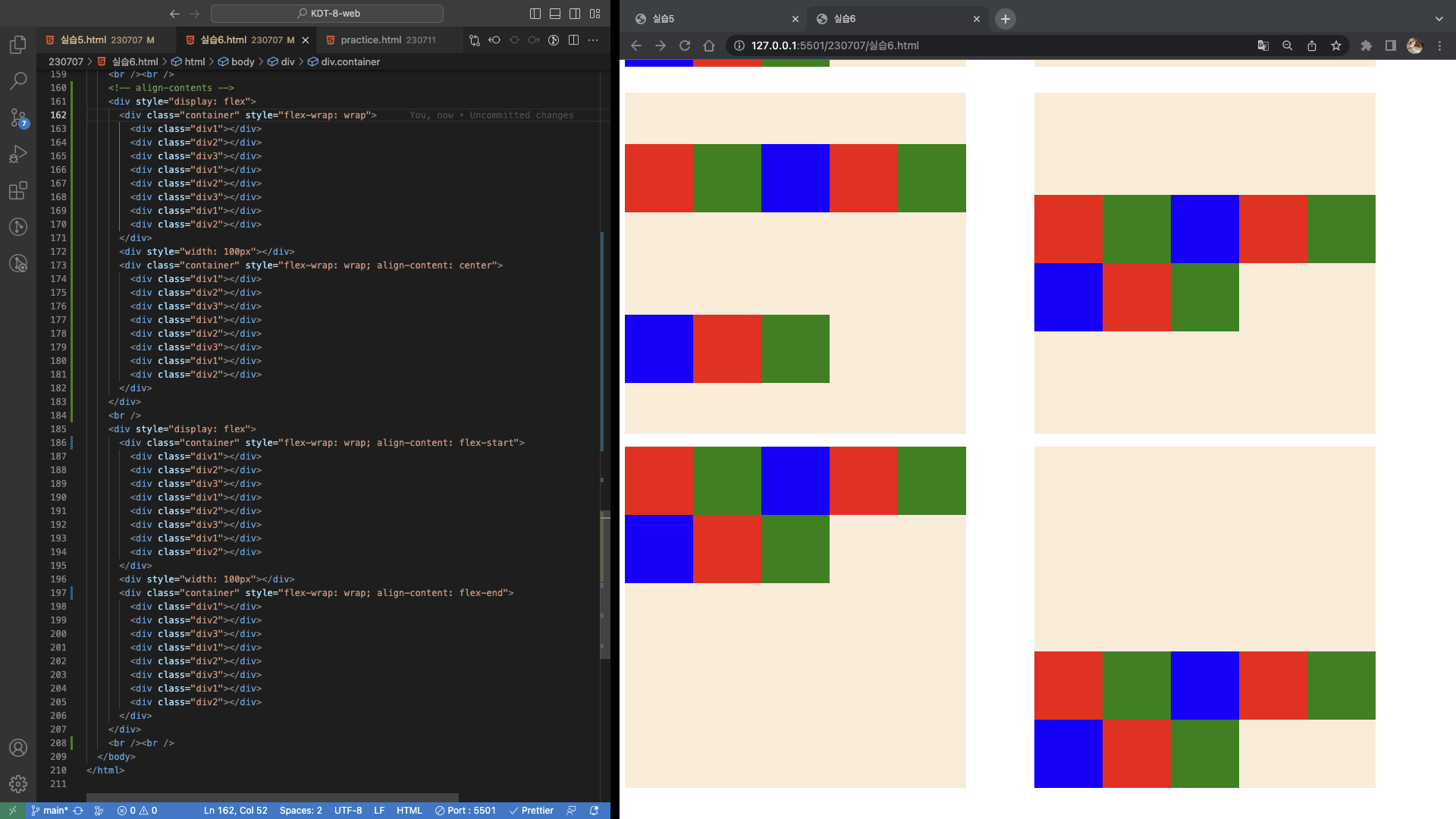Open More Actions ellipsis in editor toolbar
This screenshot has height=819, width=1456.
point(593,40)
